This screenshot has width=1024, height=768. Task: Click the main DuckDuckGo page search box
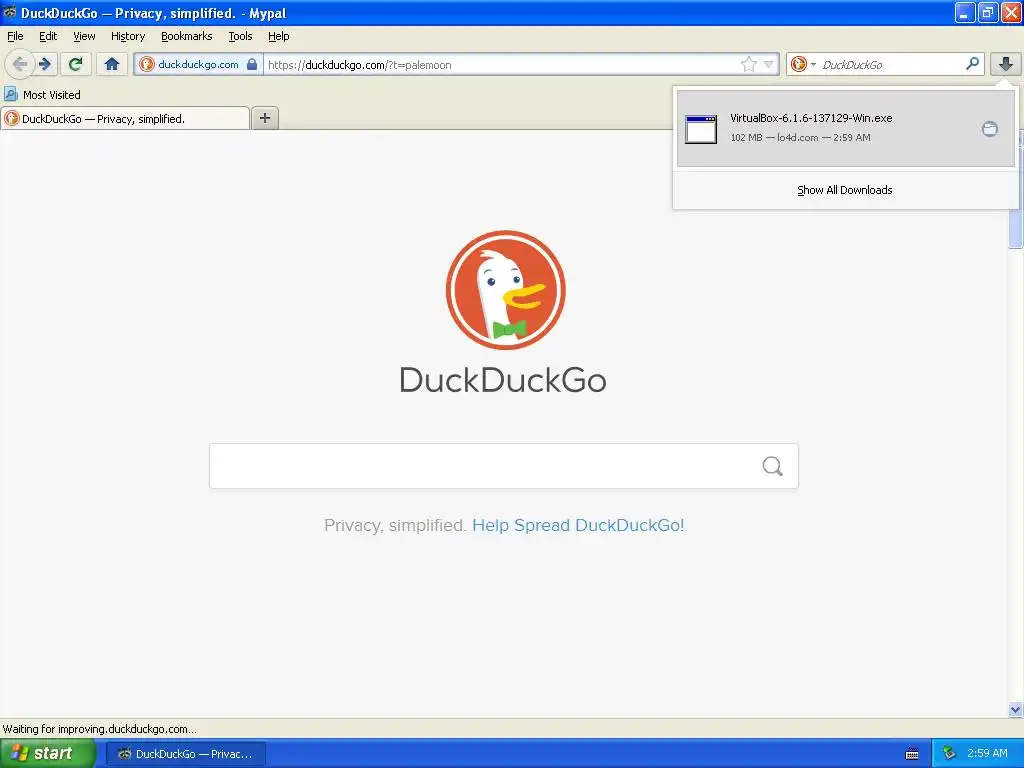[x=504, y=466]
